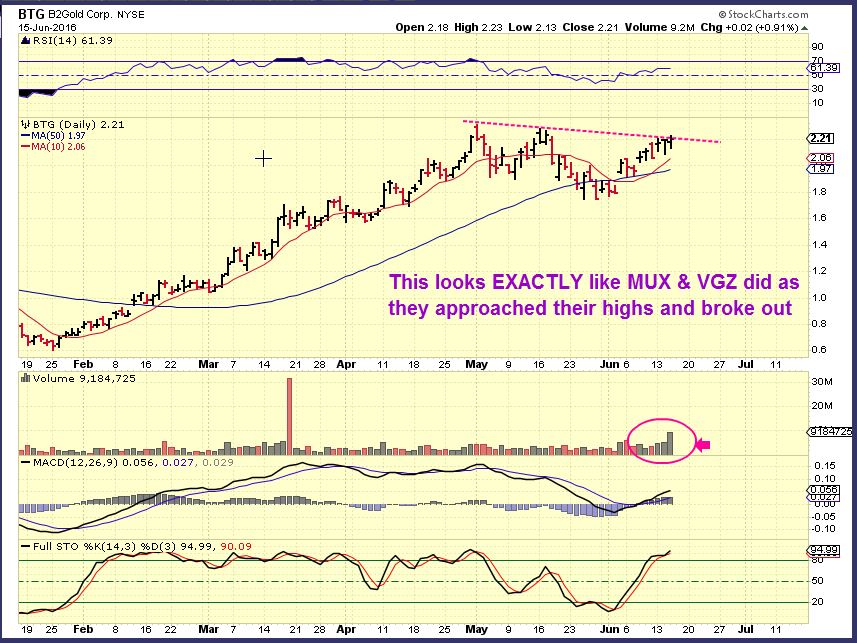
Task: Click Apr on the bottom stochastic date axis
Action: (x=346, y=629)
